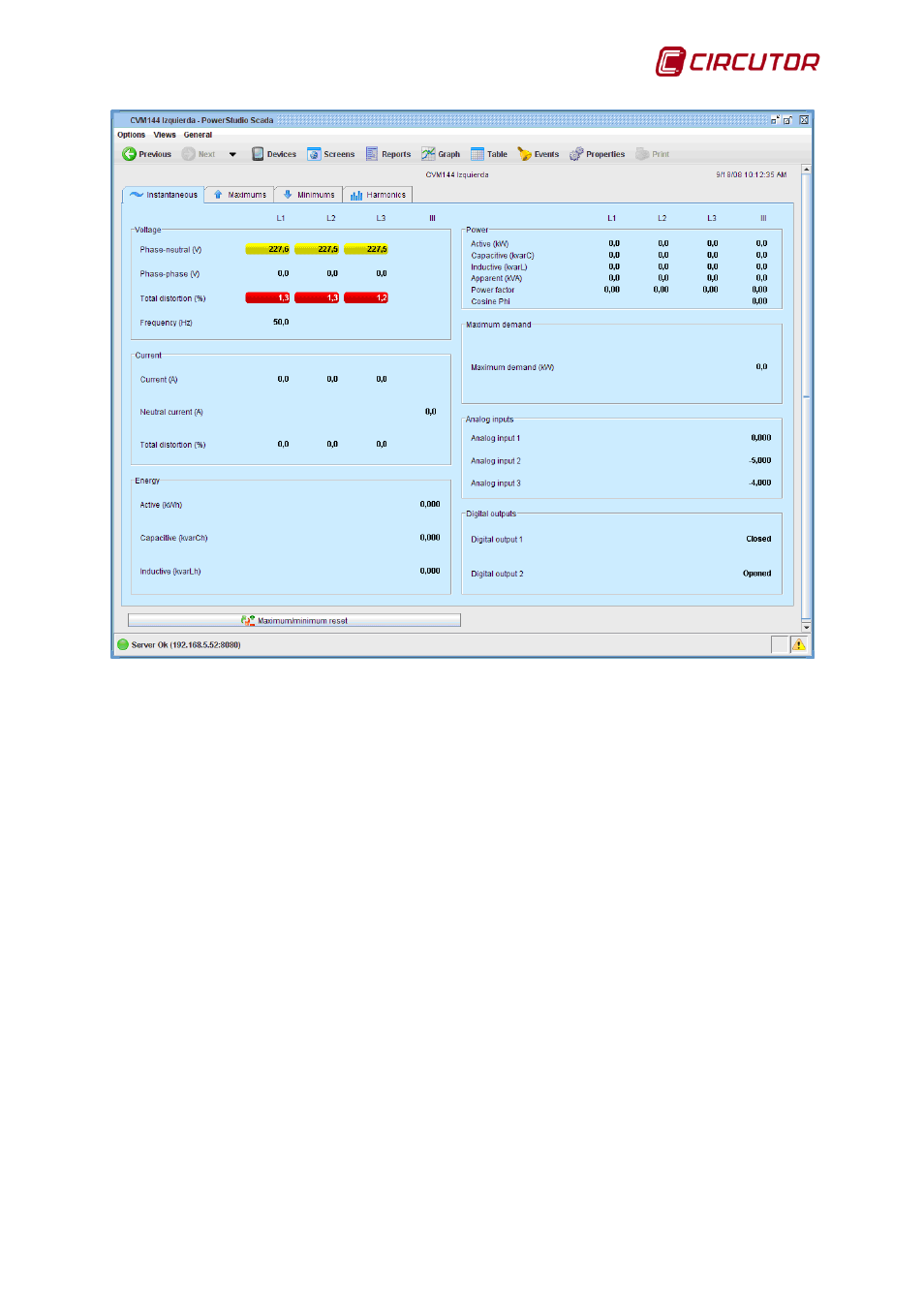The height and width of the screenshot is (1308, 924).
Task: Click the Active (kWh) energy label
Action: coord(161,505)
